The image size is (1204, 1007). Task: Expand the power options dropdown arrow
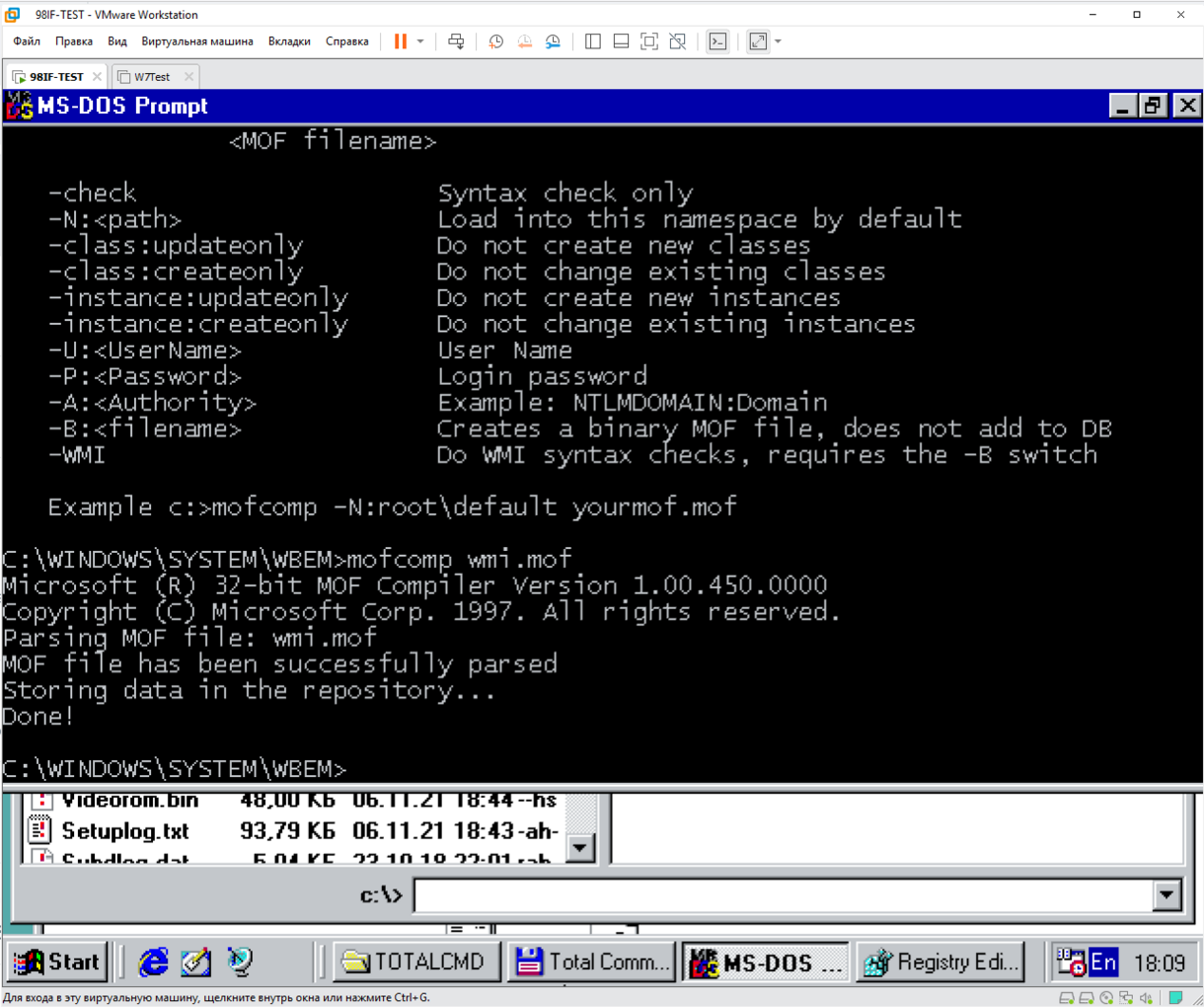(420, 41)
